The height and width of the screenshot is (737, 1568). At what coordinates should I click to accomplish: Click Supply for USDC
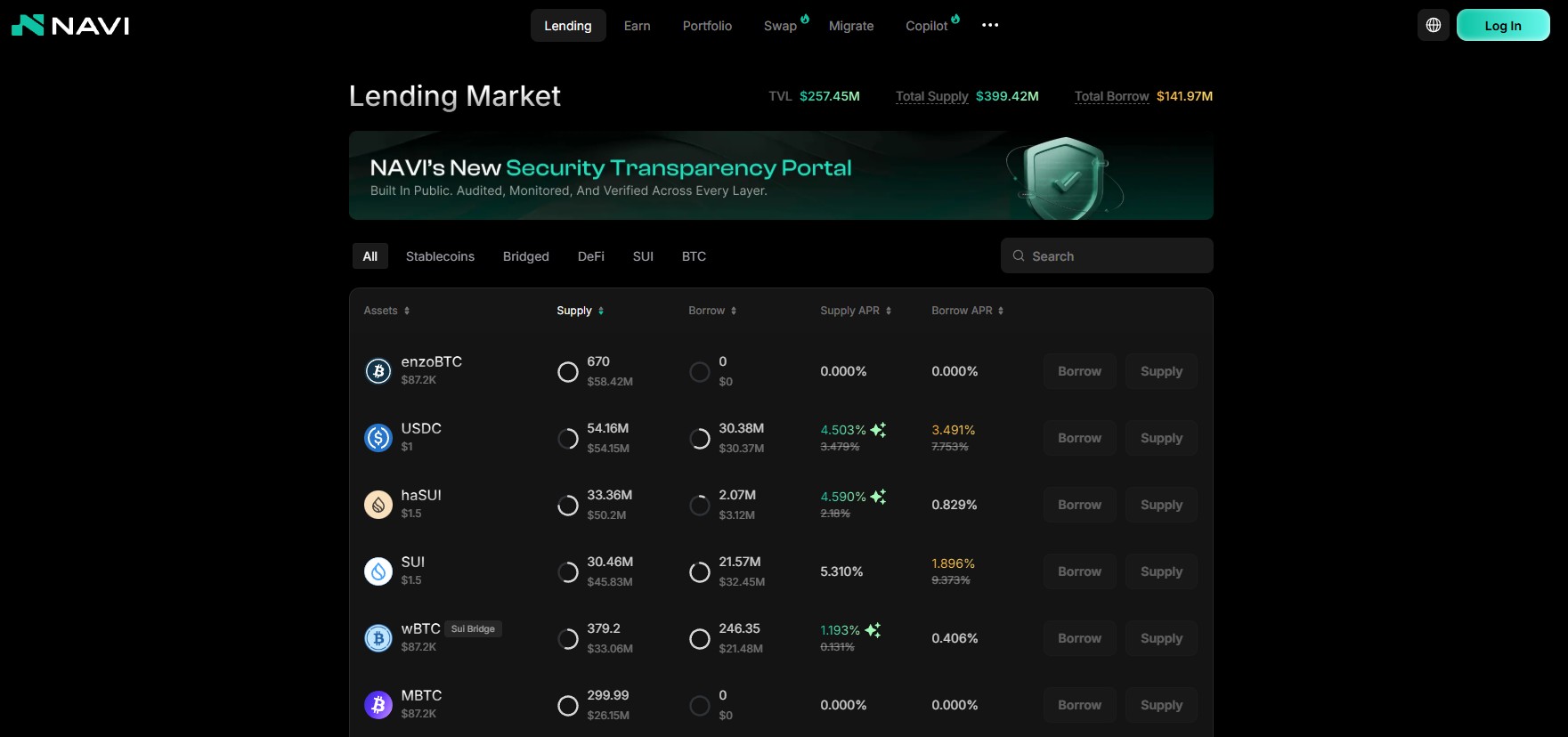1162,438
